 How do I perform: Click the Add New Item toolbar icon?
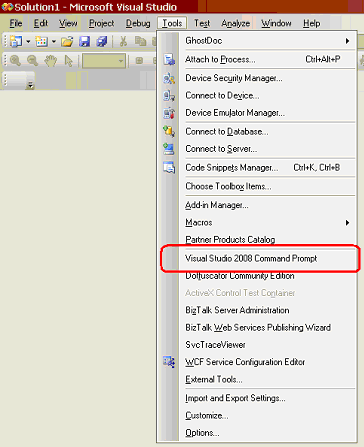tap(41, 41)
